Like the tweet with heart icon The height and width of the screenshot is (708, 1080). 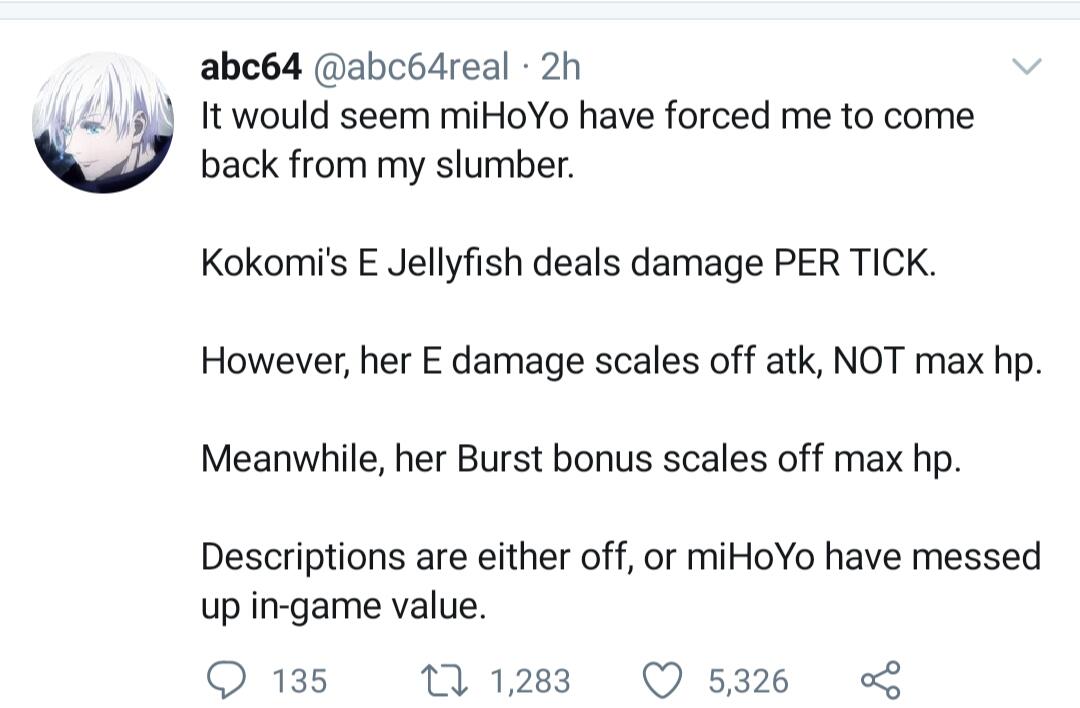[662, 680]
